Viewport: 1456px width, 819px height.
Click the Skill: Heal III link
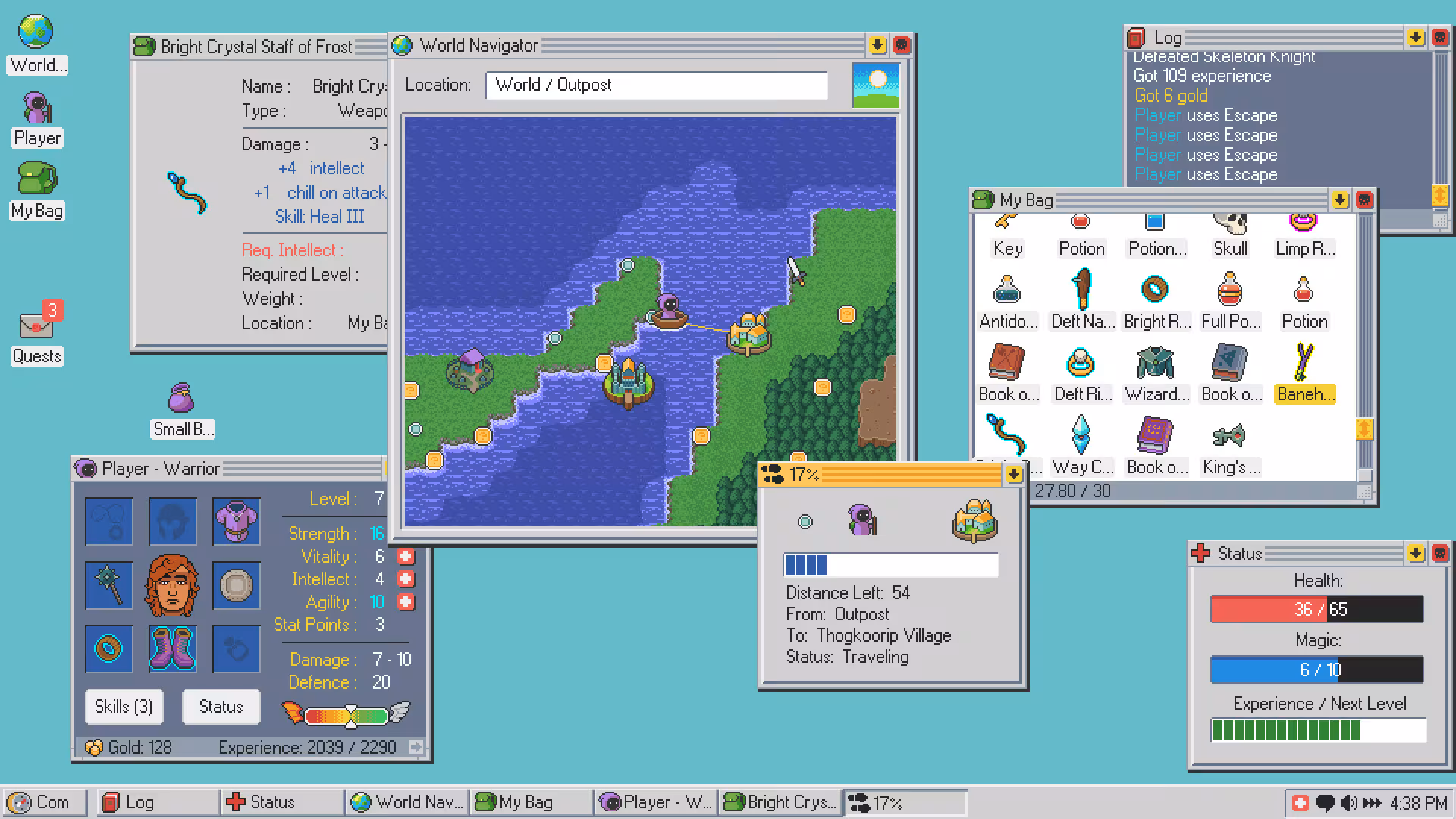[319, 217]
